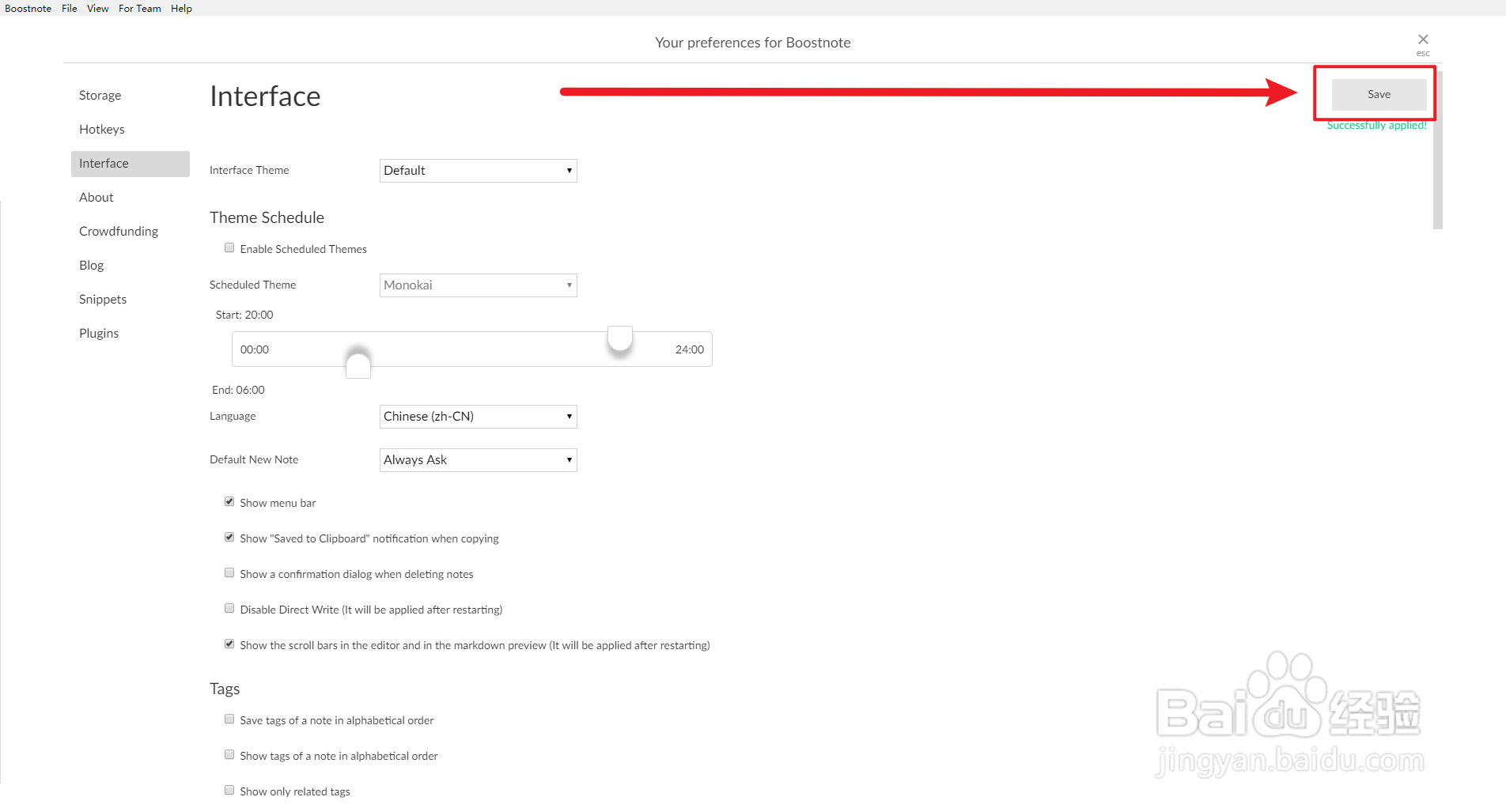Screen dimensions: 1506x812
Task: Click the End: 06:00 label
Action: click(238, 390)
